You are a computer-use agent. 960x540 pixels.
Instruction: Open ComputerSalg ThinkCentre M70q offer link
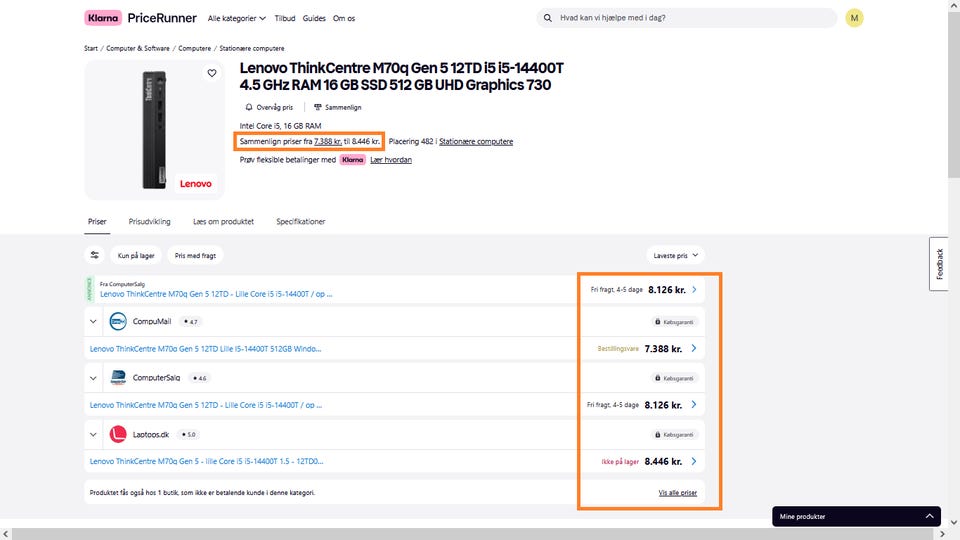pyautogui.click(x=206, y=405)
